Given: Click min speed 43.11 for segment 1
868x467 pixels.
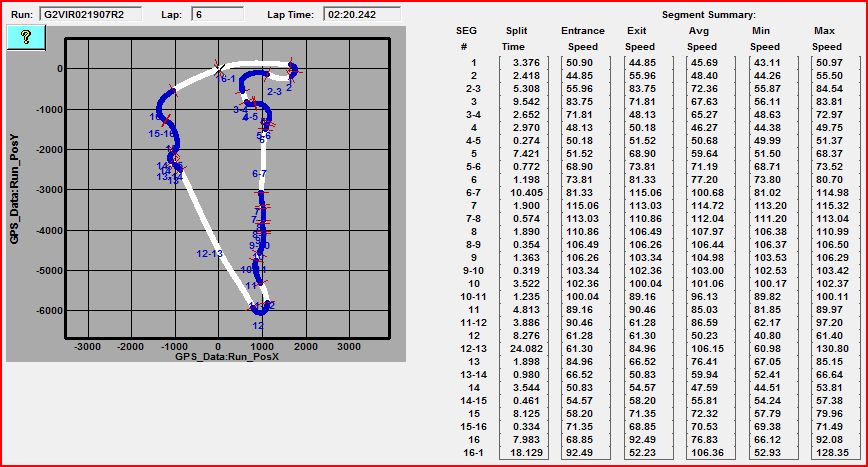Looking at the screenshot, I should tap(767, 63).
